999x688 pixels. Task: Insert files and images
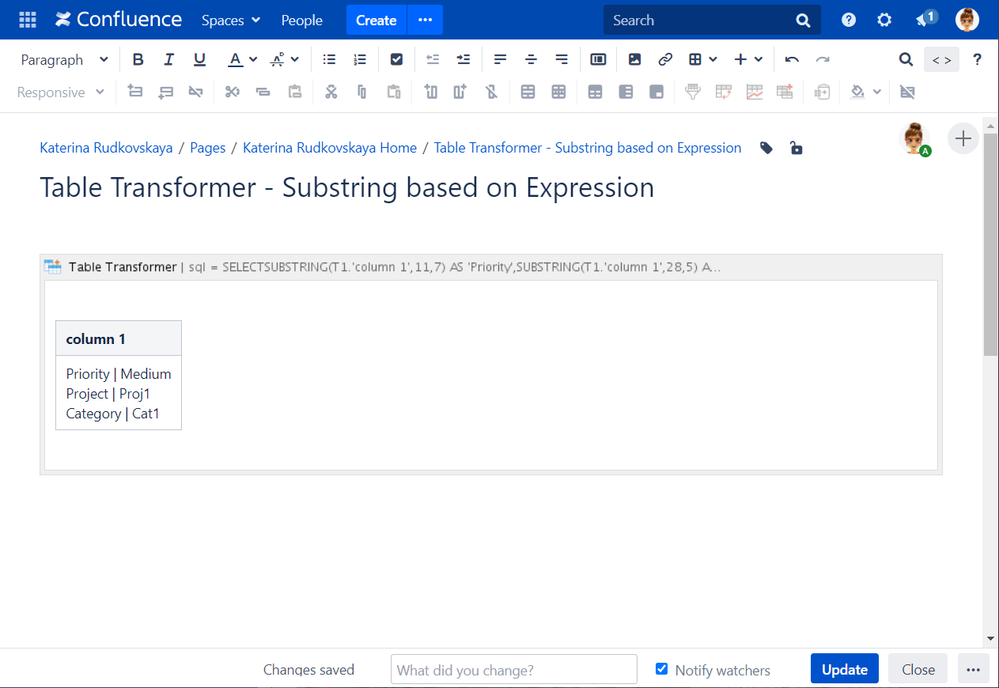[x=635, y=59]
